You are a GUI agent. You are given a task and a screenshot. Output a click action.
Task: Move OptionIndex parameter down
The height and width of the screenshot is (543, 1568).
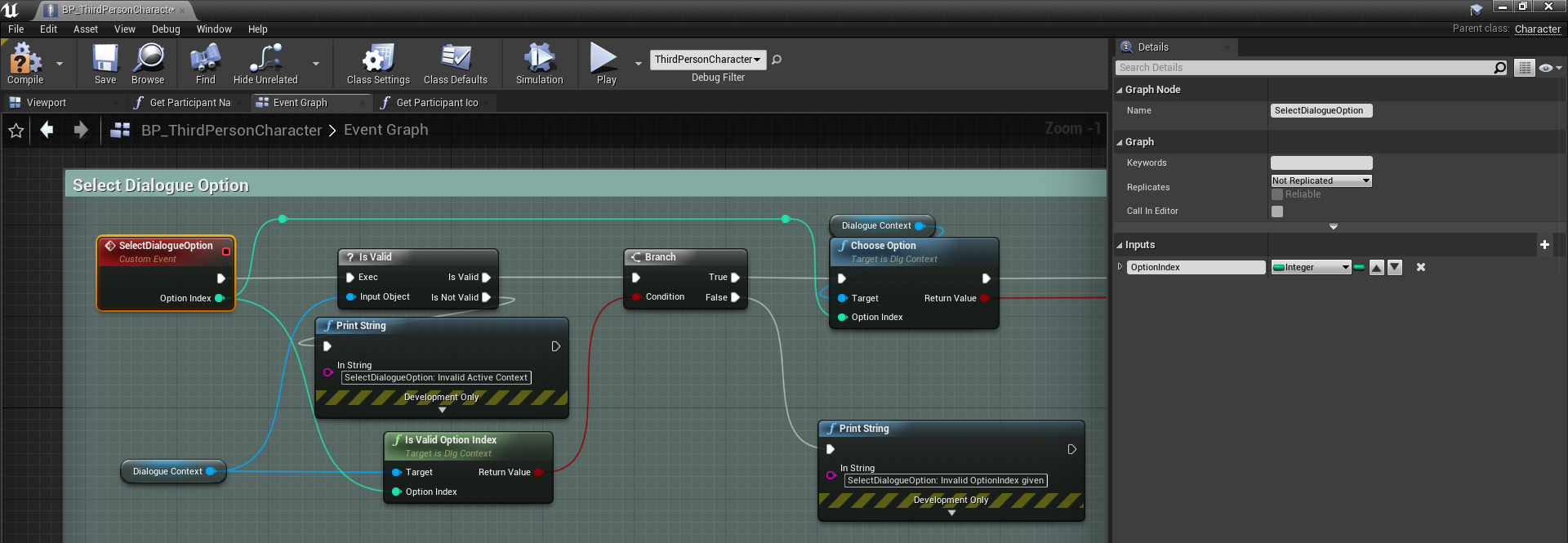pos(1395,267)
